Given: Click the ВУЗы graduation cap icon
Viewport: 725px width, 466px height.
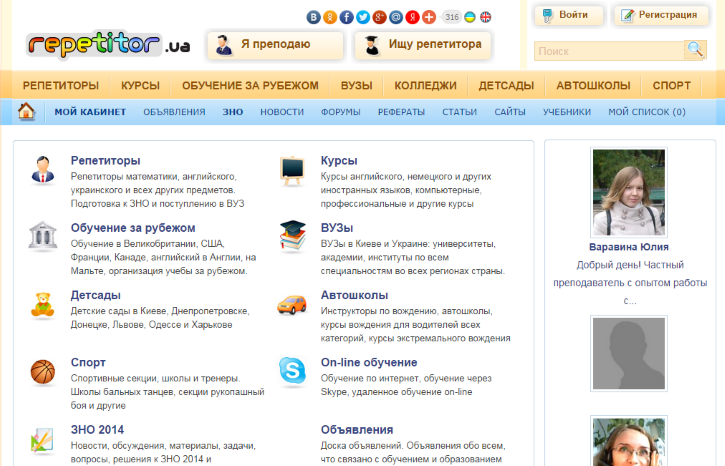Looking at the screenshot, I should (x=293, y=236).
